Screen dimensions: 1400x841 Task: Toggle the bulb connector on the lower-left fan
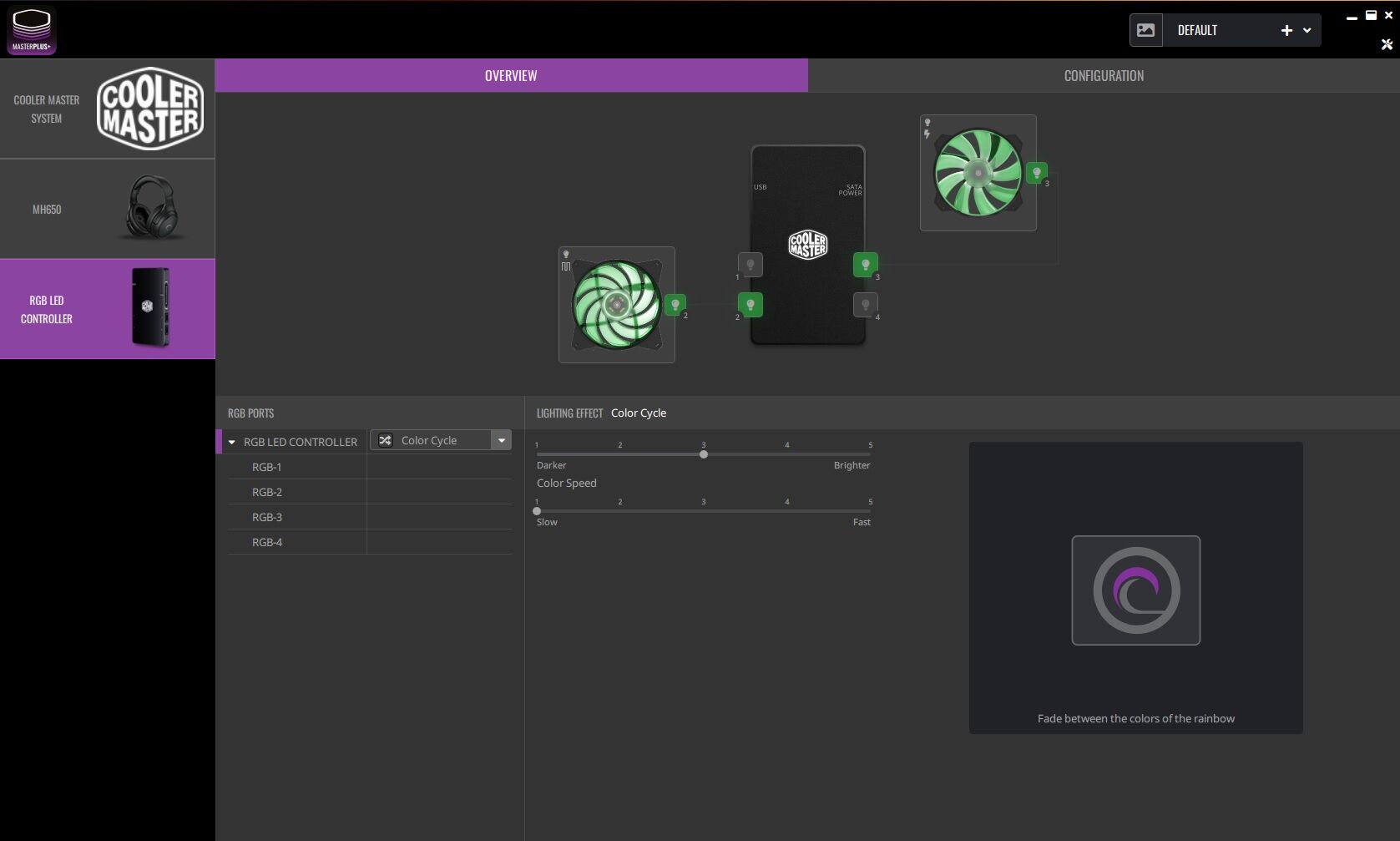675,305
